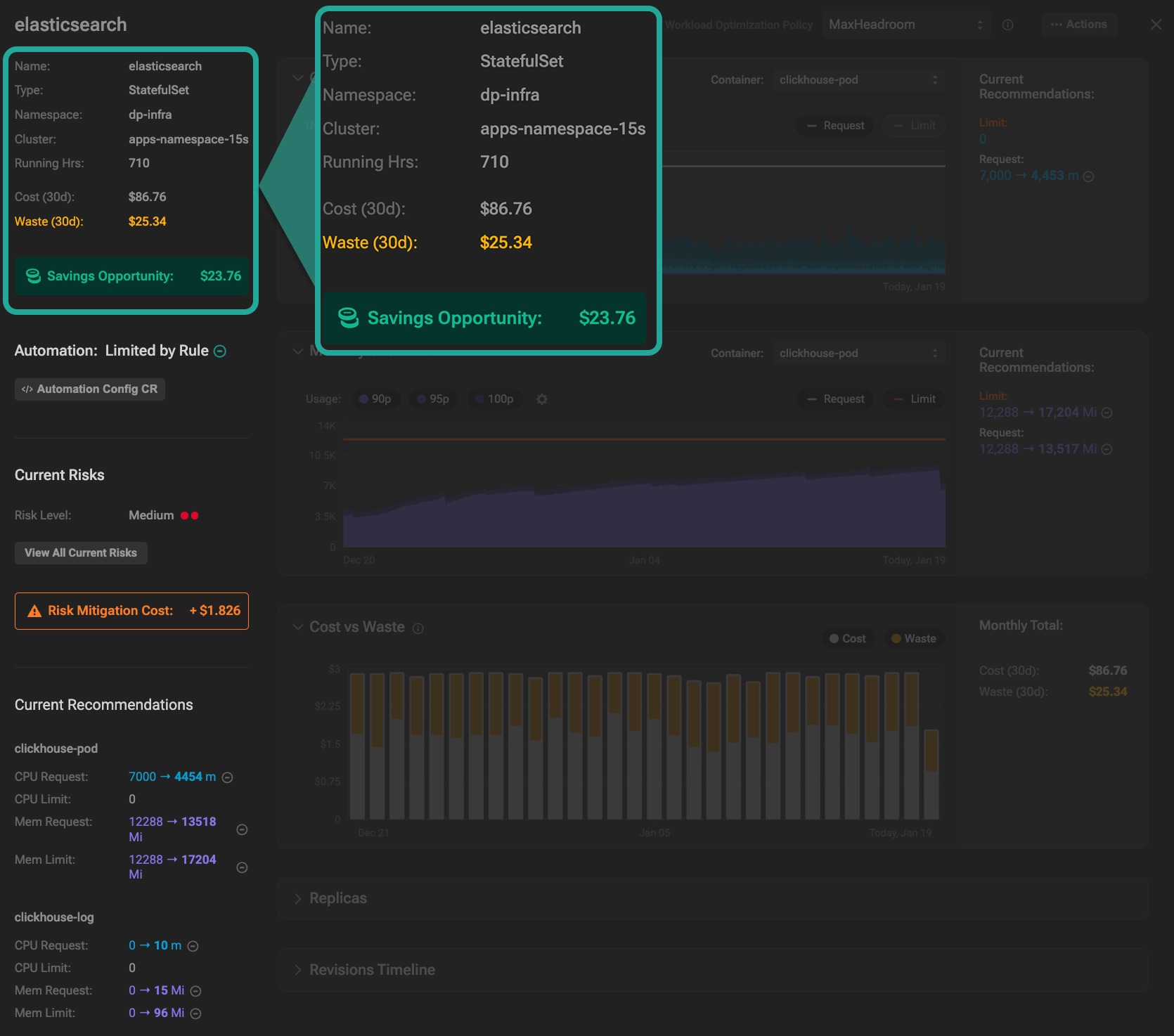The height and width of the screenshot is (1036, 1174).
Task: Expand the Replicas section
Action: pyautogui.click(x=298, y=899)
